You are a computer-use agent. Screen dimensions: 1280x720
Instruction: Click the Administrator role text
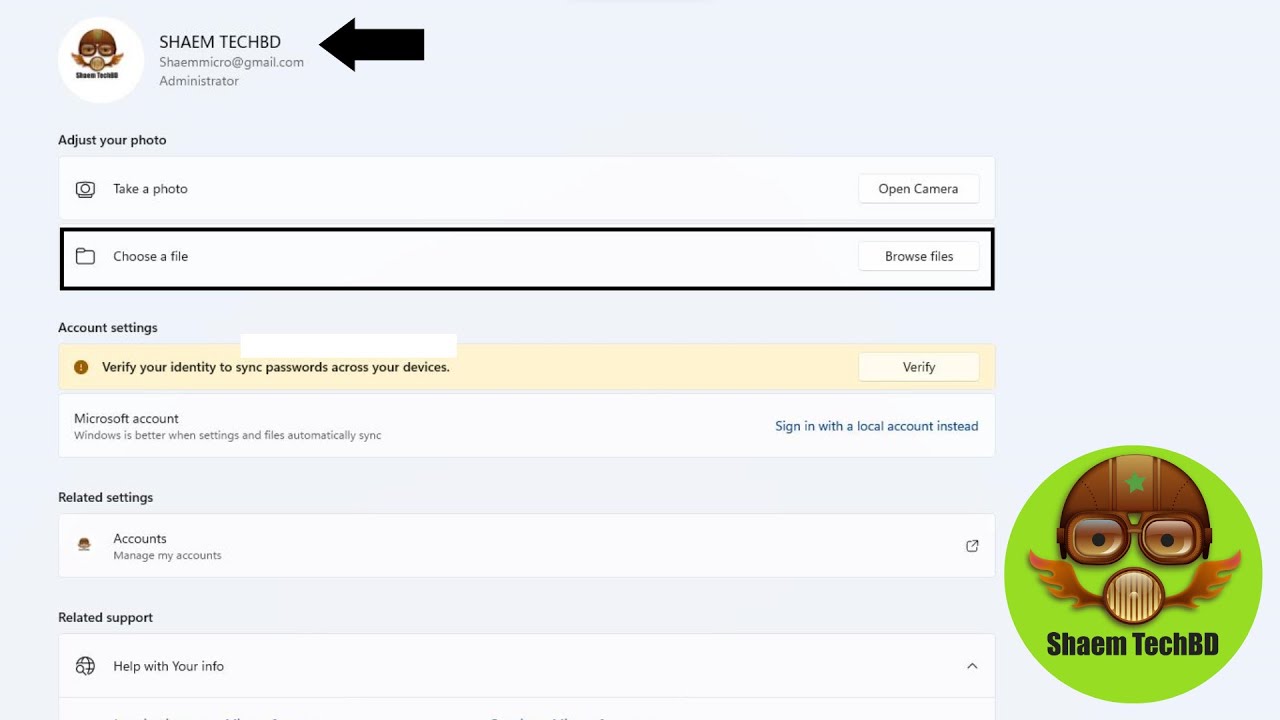(199, 81)
